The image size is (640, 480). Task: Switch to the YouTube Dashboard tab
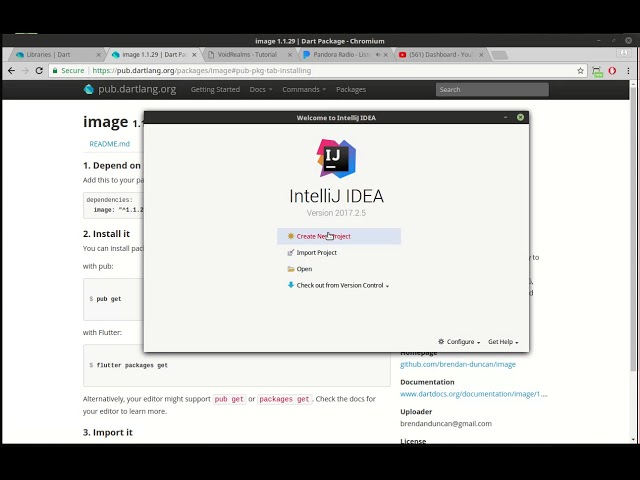point(441,54)
